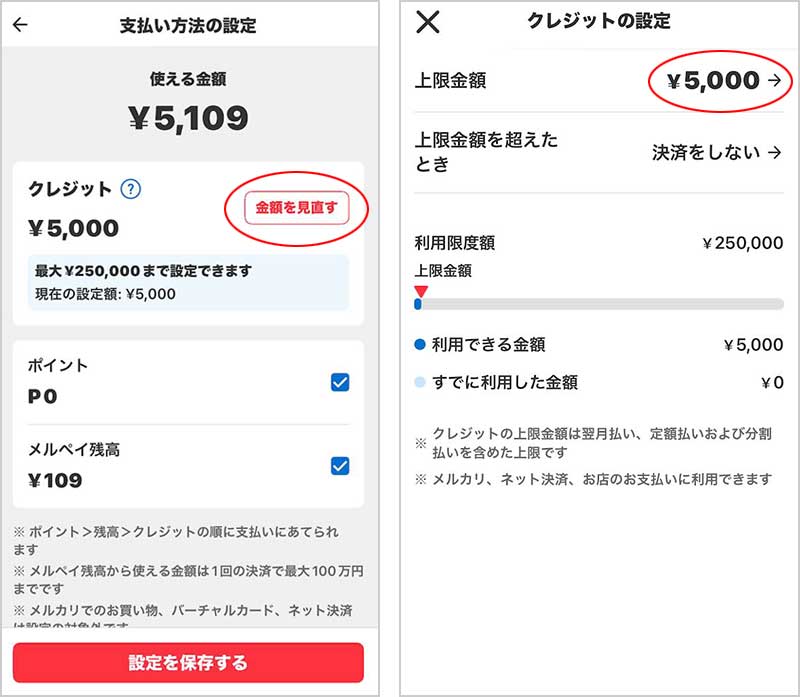Select the 上限金額を超えたとき row label
Viewport: 800px width, 697px height.
(x=486, y=152)
